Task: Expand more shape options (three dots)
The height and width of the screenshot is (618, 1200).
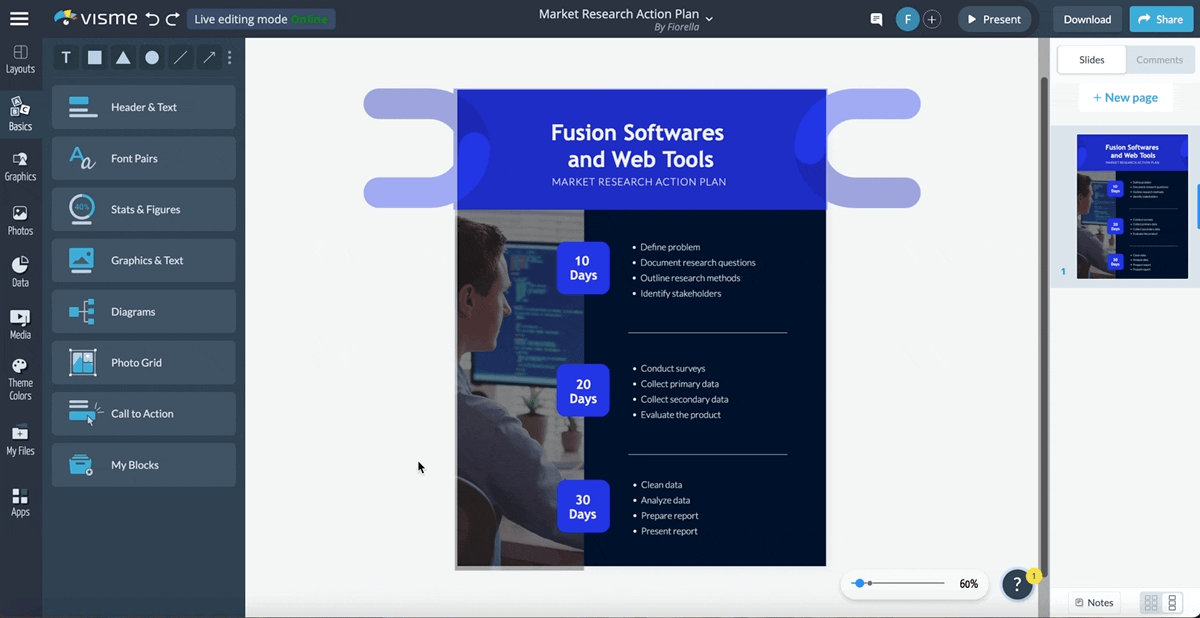Action: (x=230, y=58)
